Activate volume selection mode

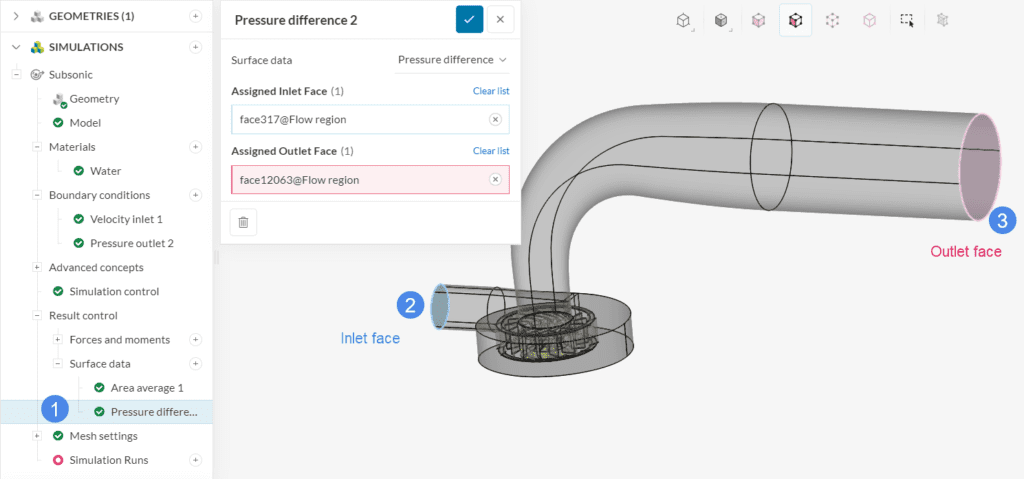pyautogui.click(x=758, y=20)
